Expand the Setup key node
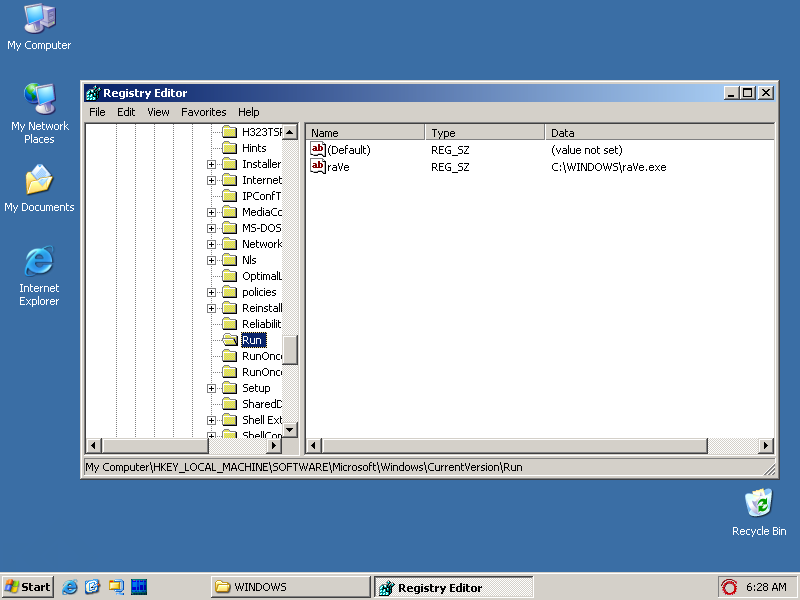800x600 pixels. pos(211,388)
